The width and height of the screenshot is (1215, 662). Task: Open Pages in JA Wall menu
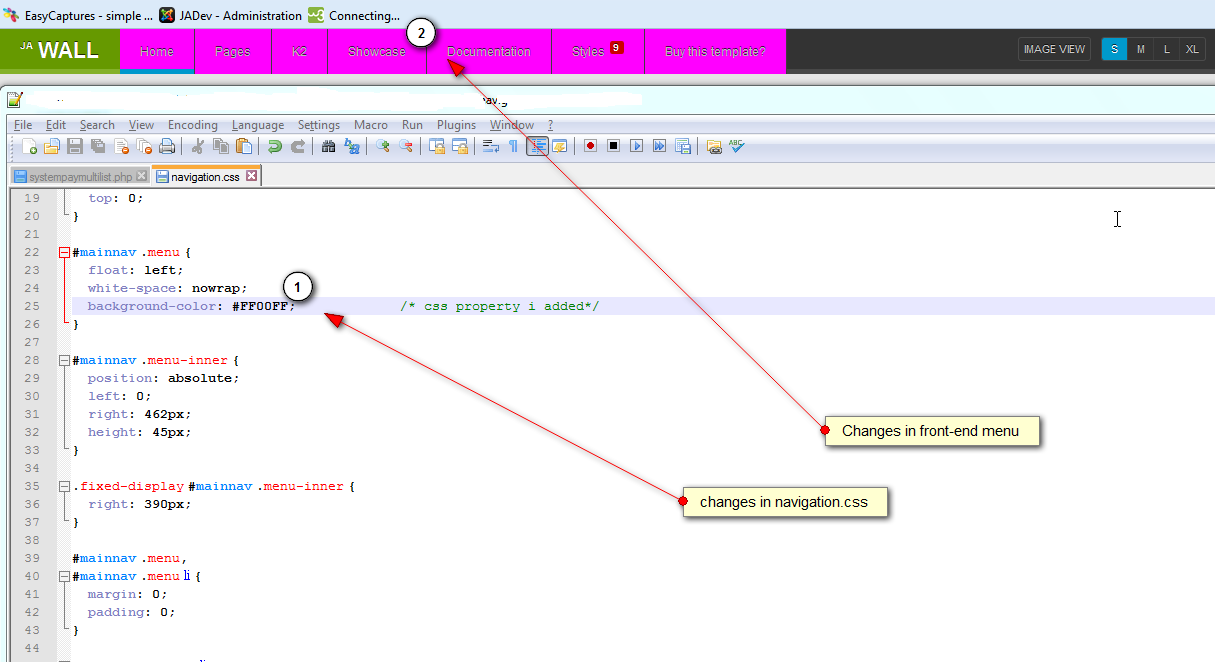point(232,51)
